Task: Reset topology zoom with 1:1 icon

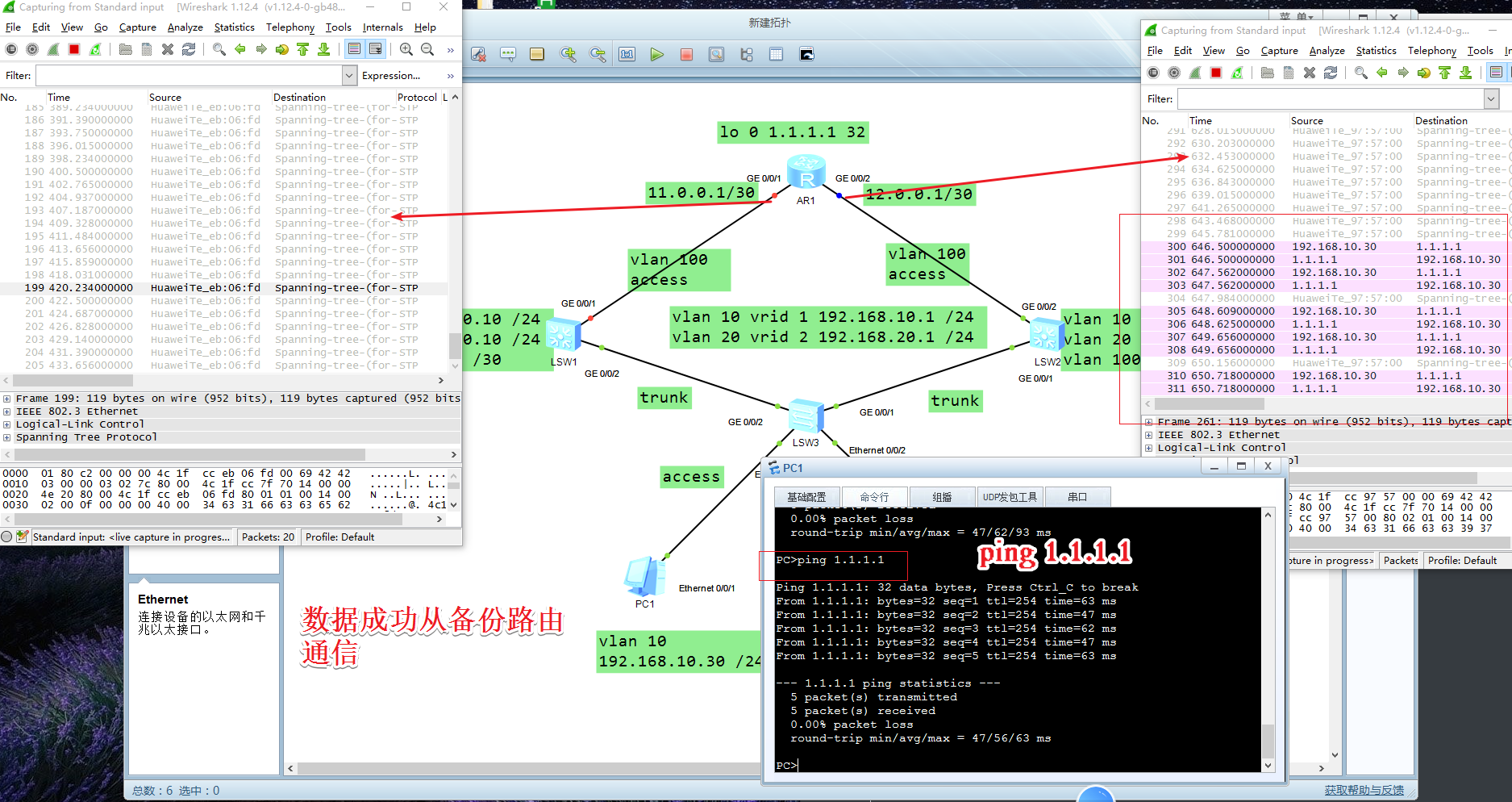Action: (627, 54)
